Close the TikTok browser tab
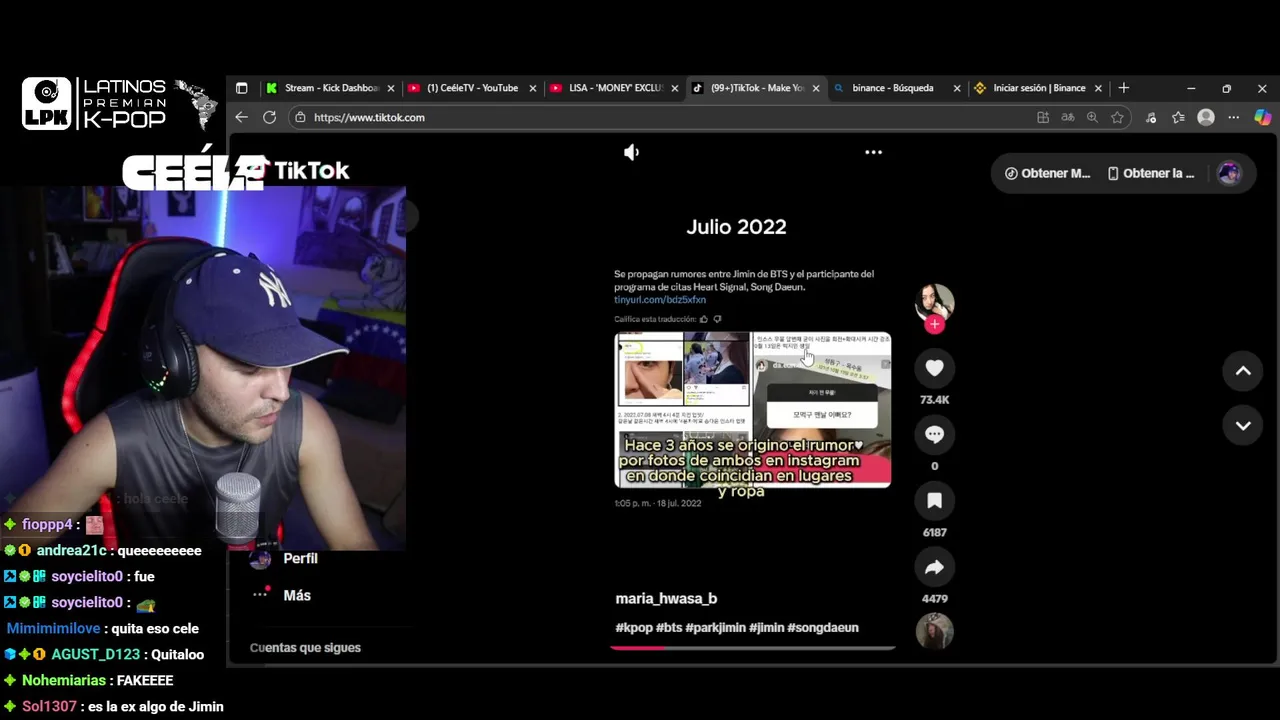 click(x=816, y=88)
